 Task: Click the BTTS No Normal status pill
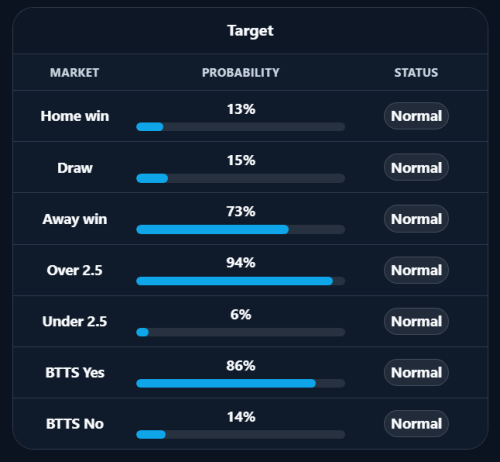coord(416,424)
